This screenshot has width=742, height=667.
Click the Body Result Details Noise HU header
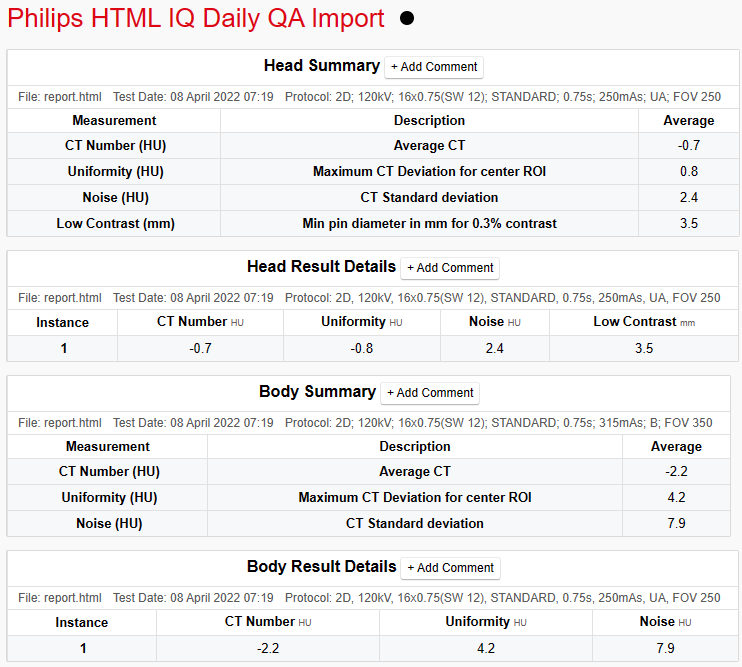click(664, 622)
